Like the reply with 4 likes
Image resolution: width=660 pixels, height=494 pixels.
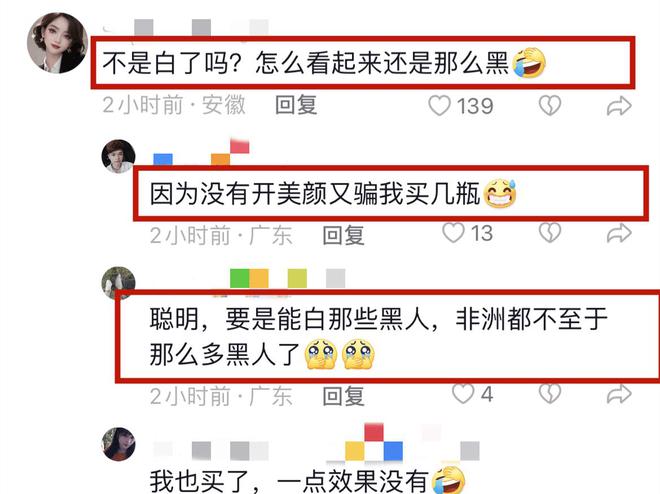[x=463, y=394]
